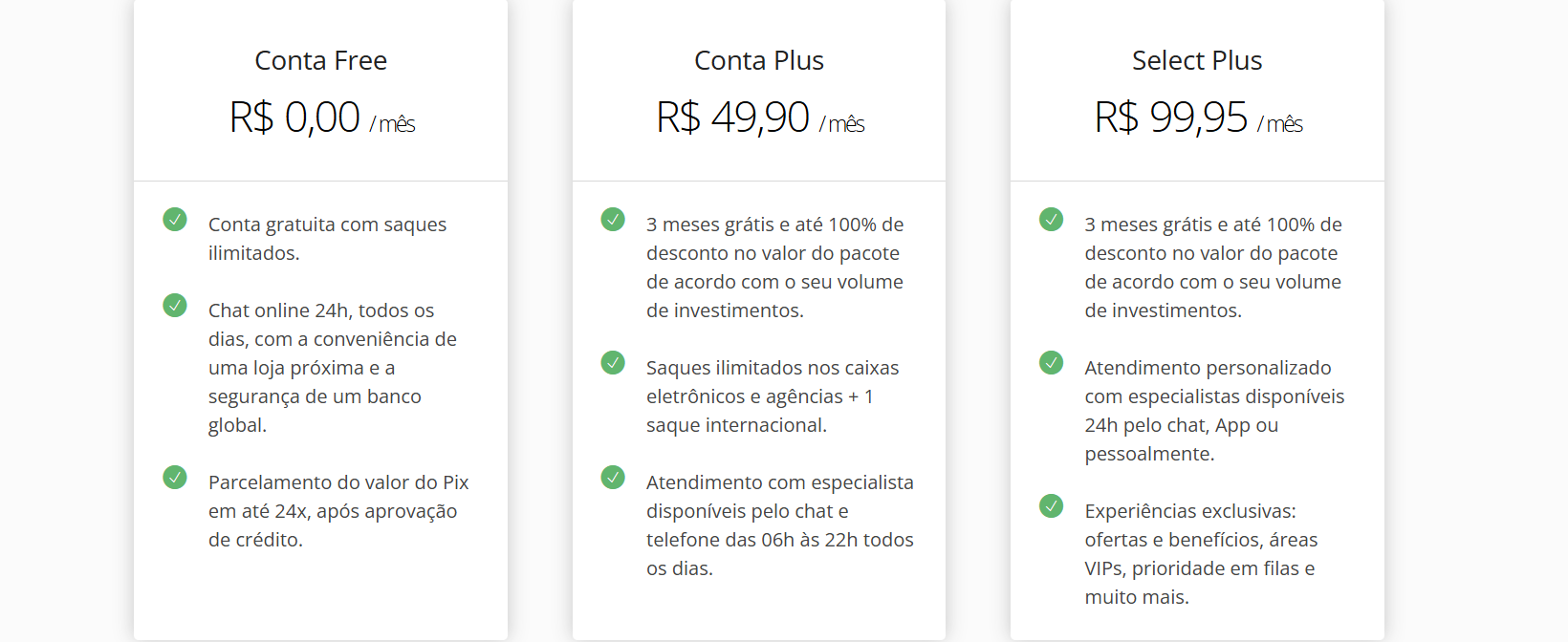1568x642 pixels.
Task: Click the "Experiências exclusivas" benefit description
Action: click(1201, 553)
